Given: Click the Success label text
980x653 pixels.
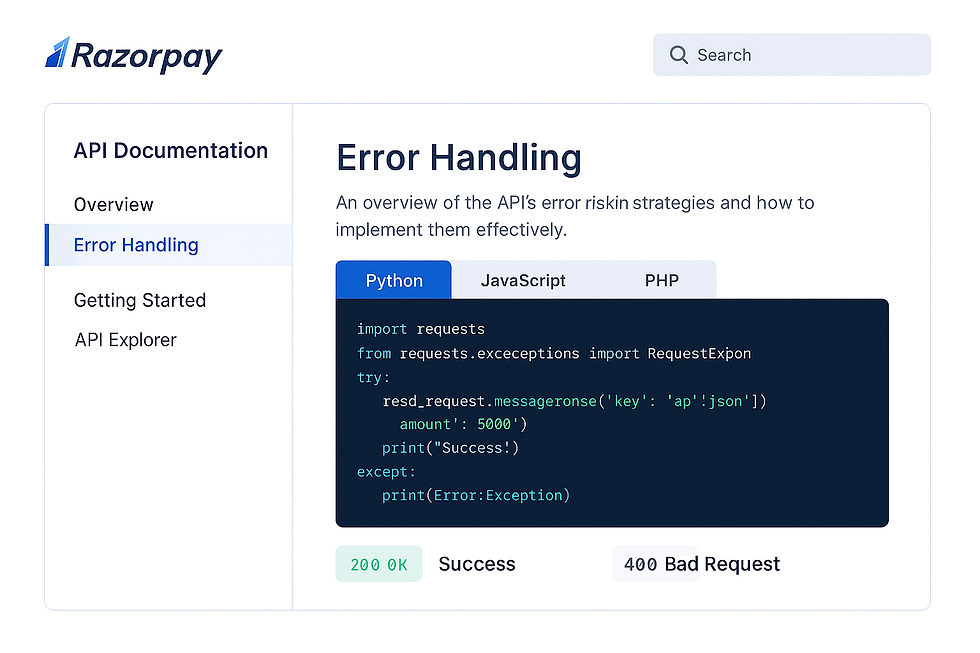Looking at the screenshot, I should point(477,564).
